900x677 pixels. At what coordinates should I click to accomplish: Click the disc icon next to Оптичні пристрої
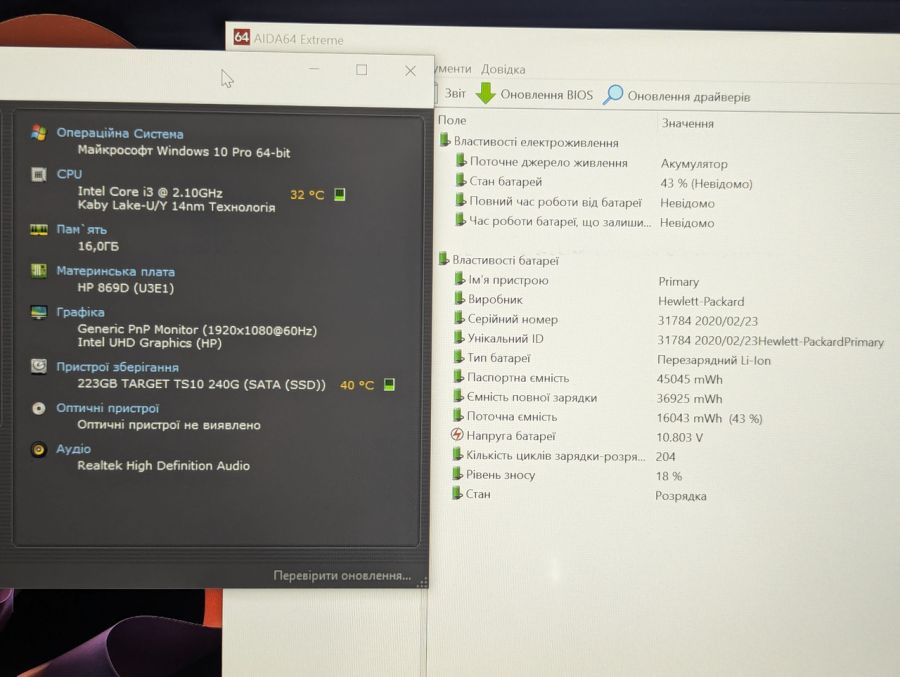38,408
